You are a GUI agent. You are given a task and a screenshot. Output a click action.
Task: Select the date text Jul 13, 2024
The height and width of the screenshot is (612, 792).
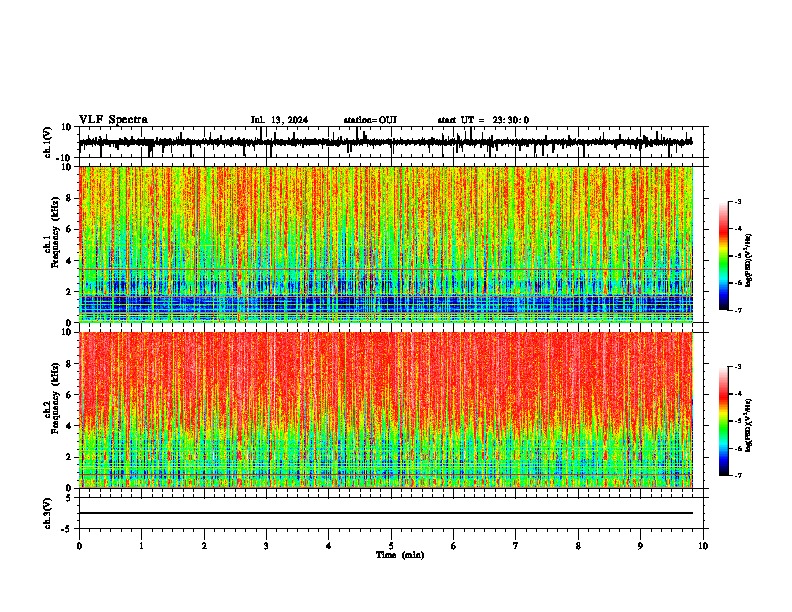click(279, 120)
